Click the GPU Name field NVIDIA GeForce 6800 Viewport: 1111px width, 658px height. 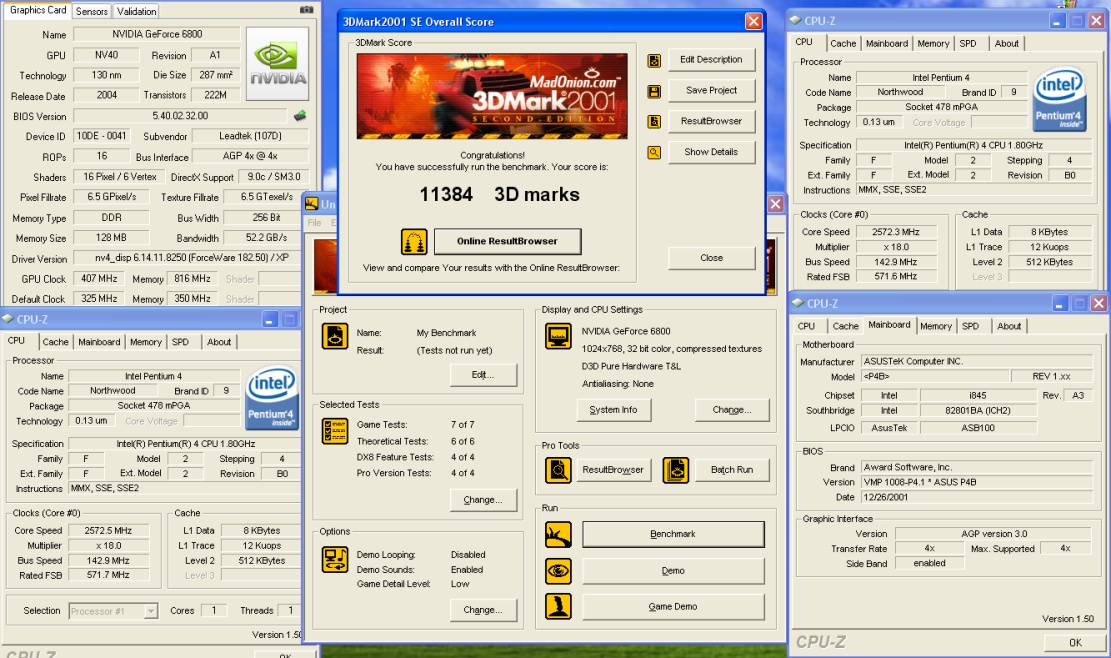(x=157, y=34)
